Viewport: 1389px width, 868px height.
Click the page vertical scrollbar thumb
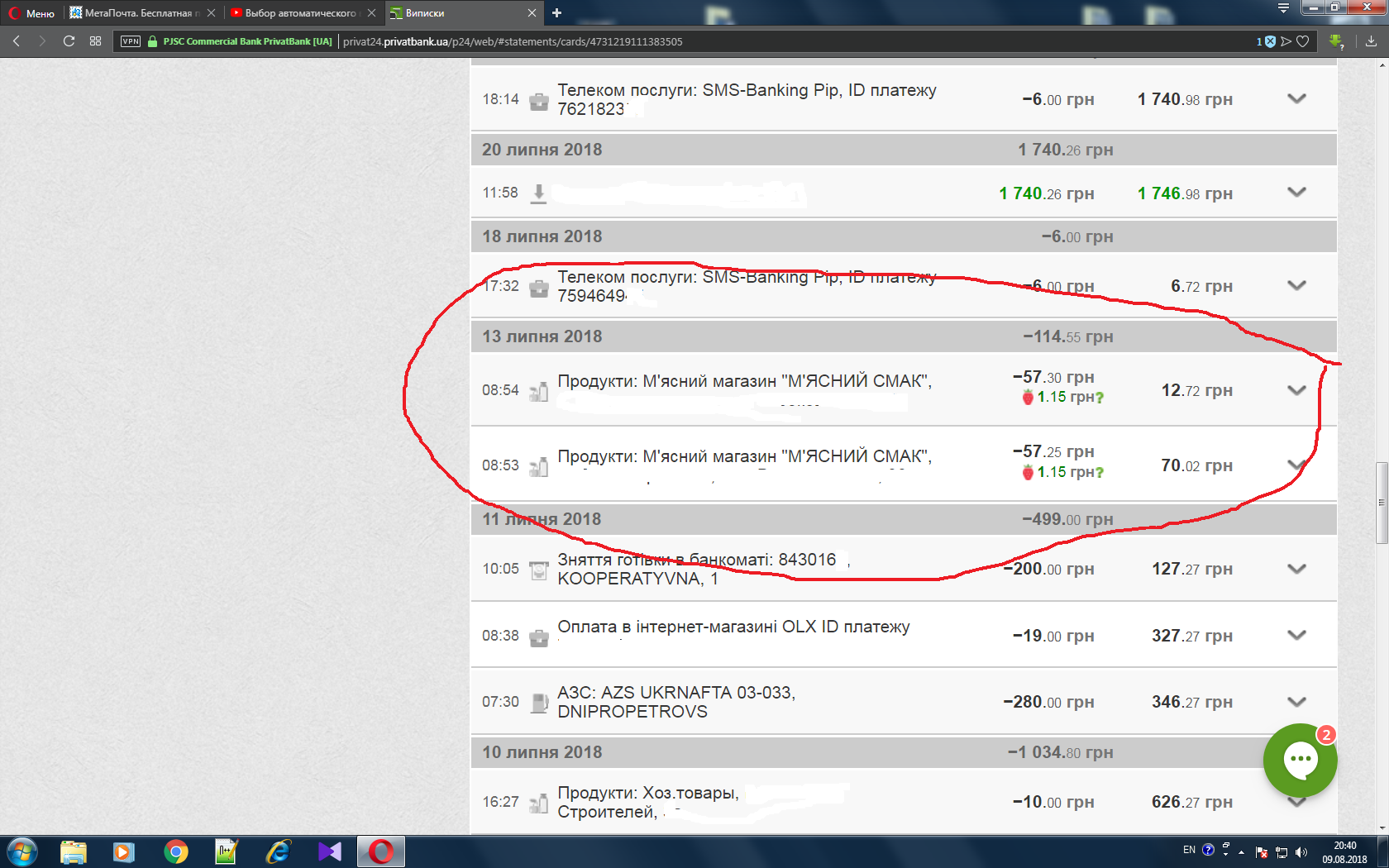click(1382, 503)
